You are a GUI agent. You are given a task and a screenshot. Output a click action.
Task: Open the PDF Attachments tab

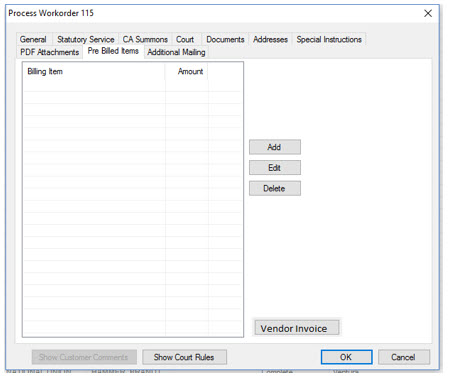(49, 52)
